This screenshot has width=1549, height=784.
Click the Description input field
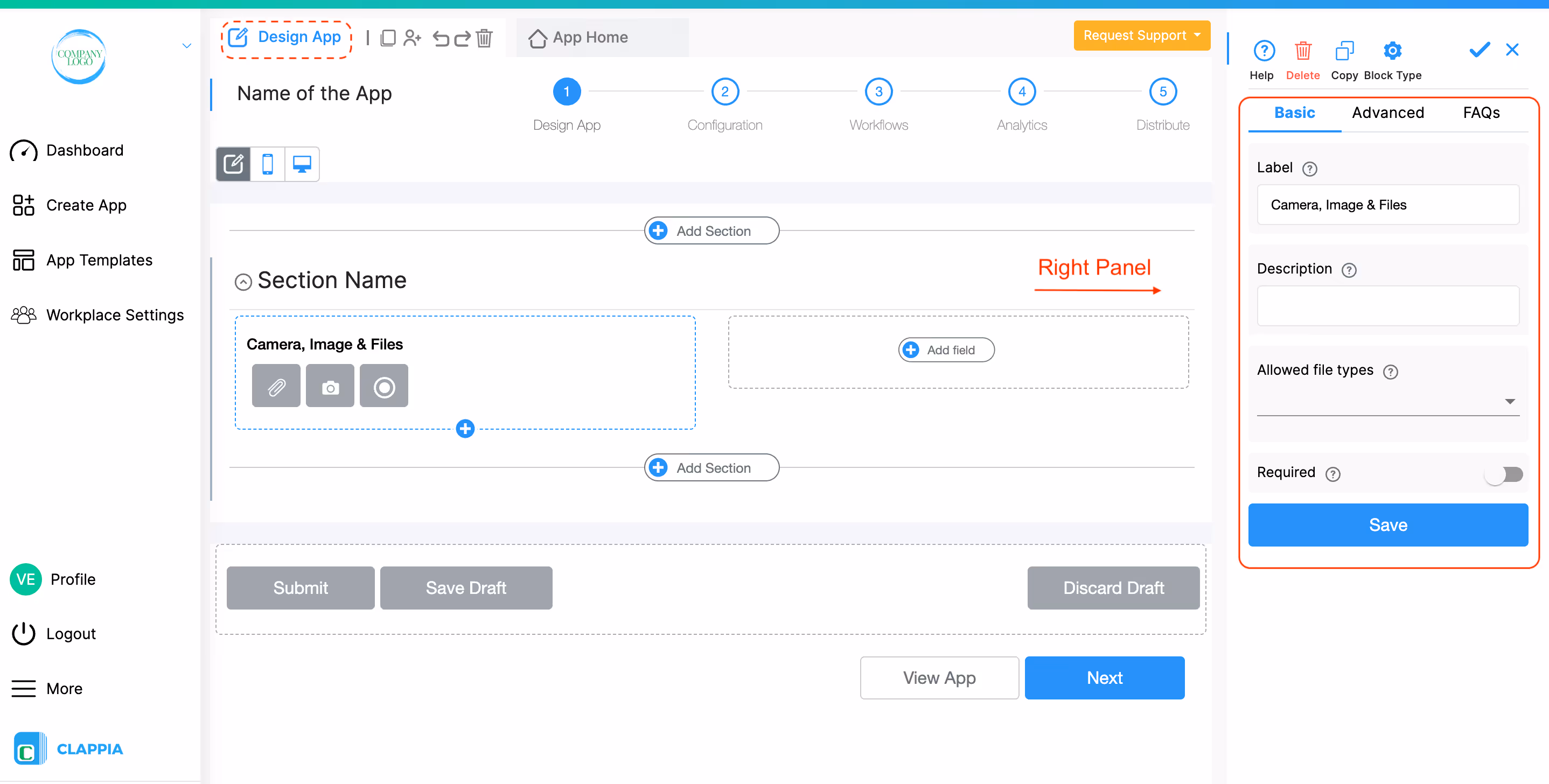click(x=1388, y=306)
